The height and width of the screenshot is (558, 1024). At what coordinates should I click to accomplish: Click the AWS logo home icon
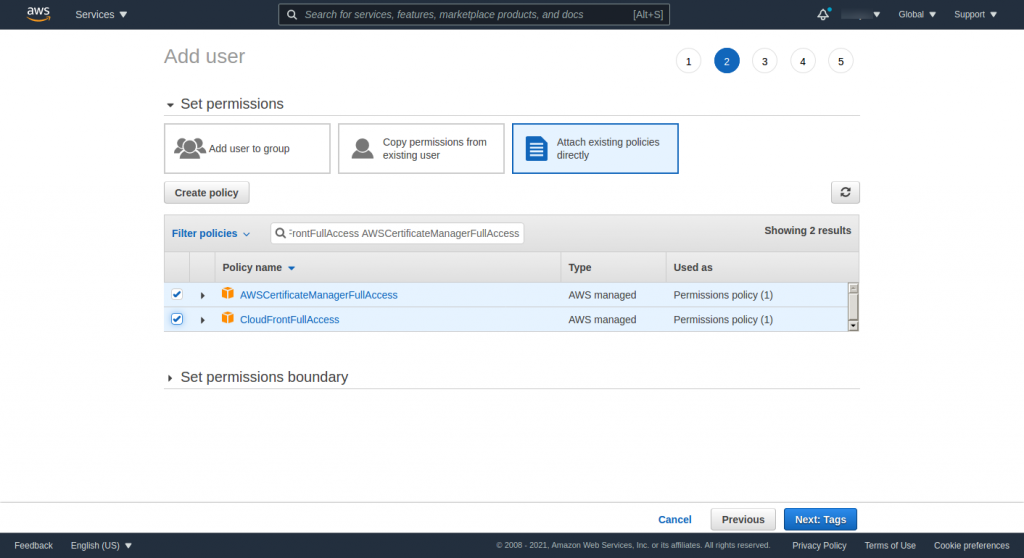pos(39,14)
